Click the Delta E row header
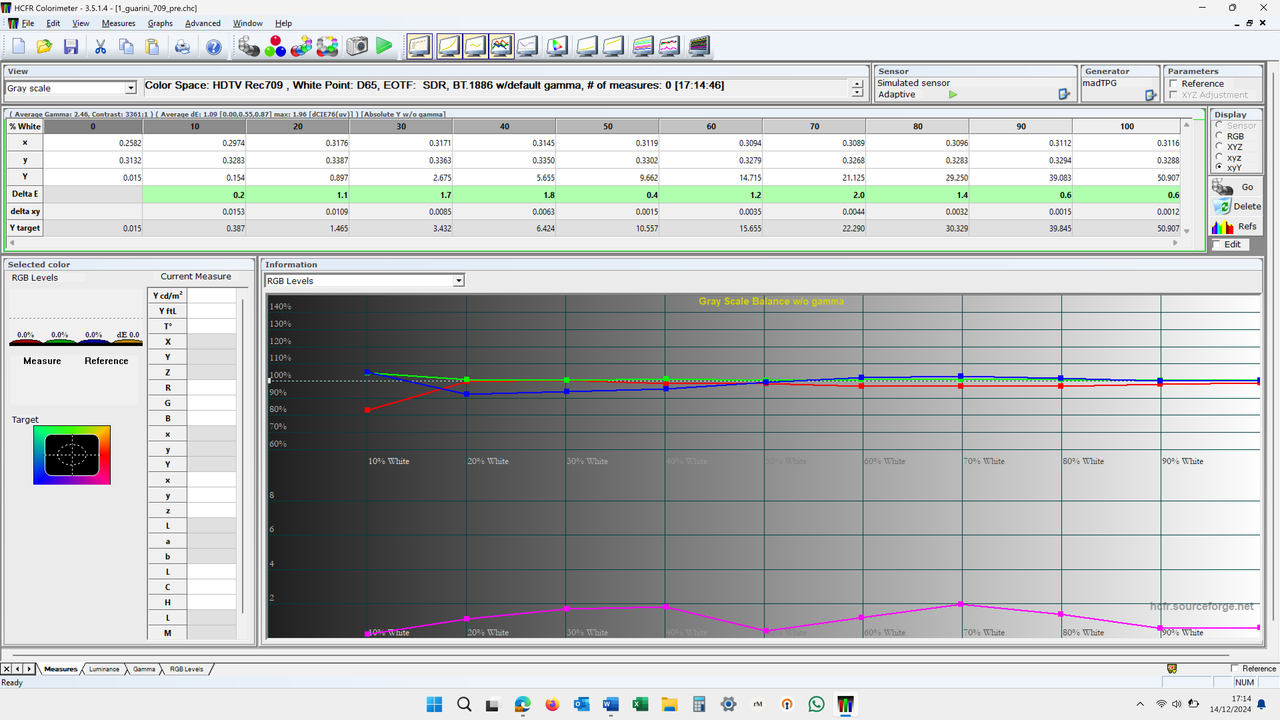The height and width of the screenshot is (720, 1280). 24,194
